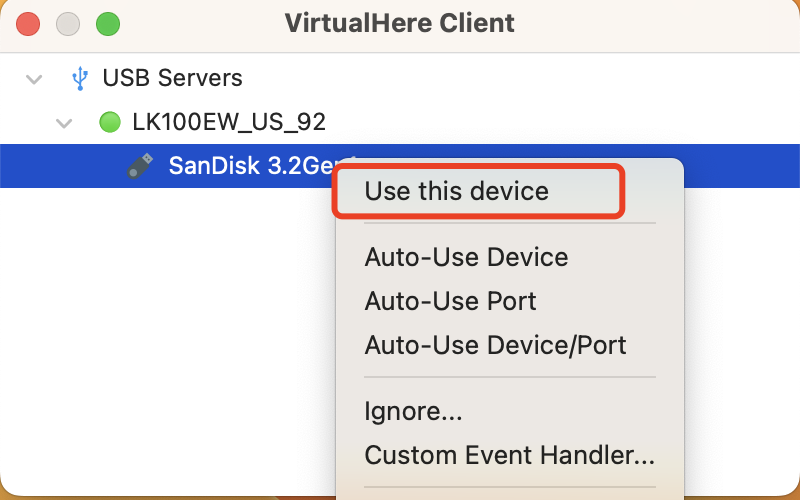Maximize window with the green button
The height and width of the screenshot is (500, 800).
click(107, 22)
